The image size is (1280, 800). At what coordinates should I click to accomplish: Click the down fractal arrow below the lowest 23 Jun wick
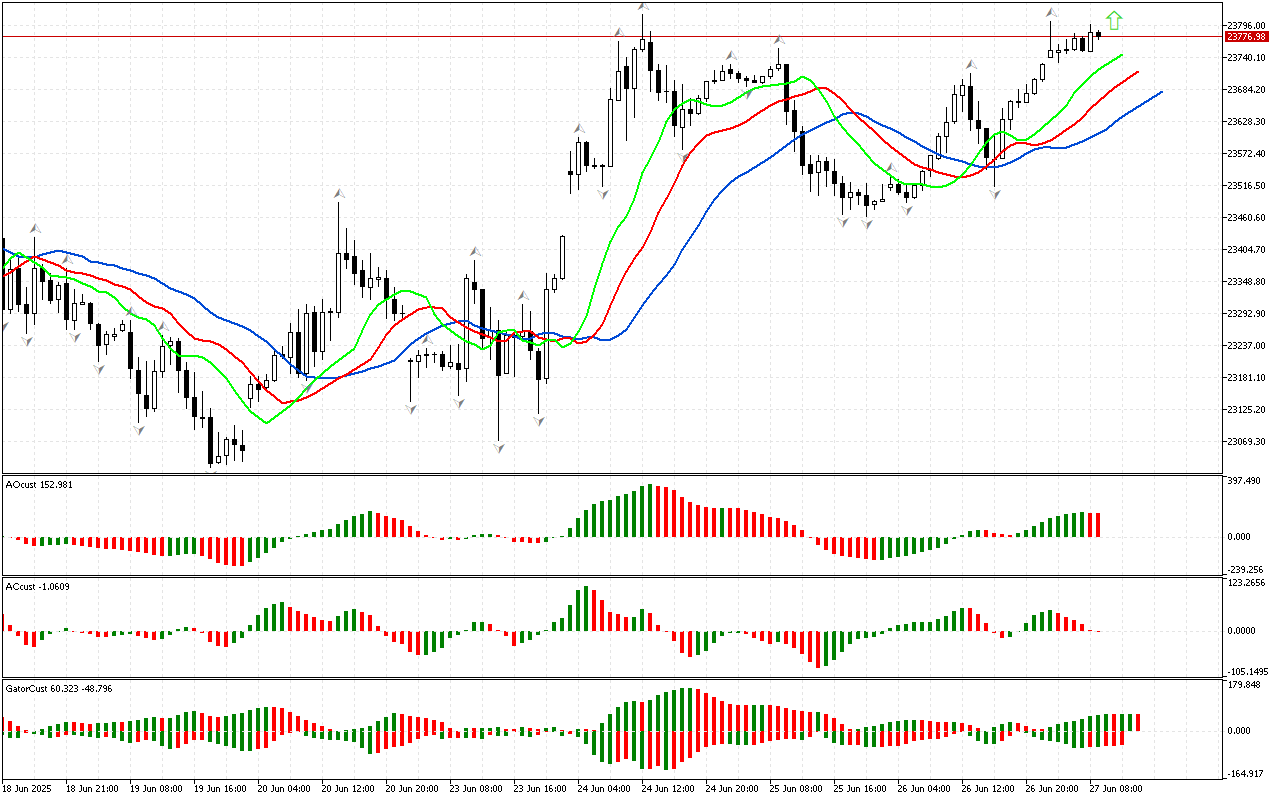click(x=498, y=447)
